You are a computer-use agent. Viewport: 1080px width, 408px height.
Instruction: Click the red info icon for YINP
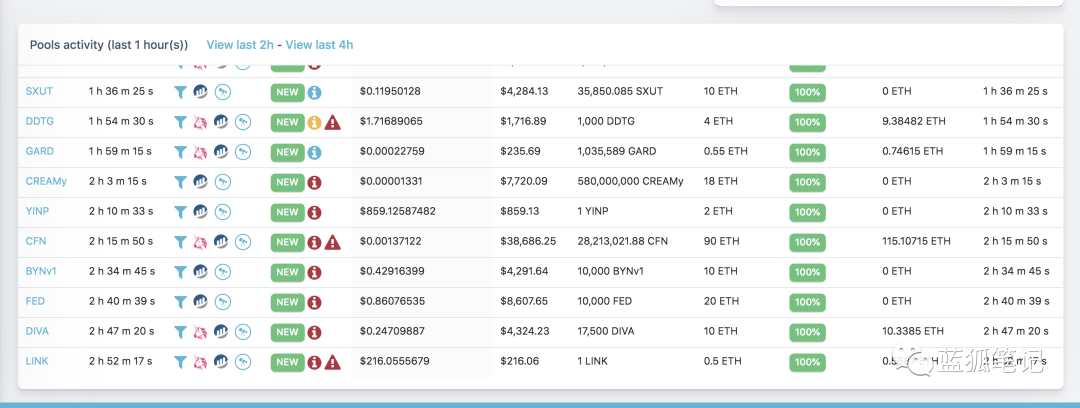(314, 212)
